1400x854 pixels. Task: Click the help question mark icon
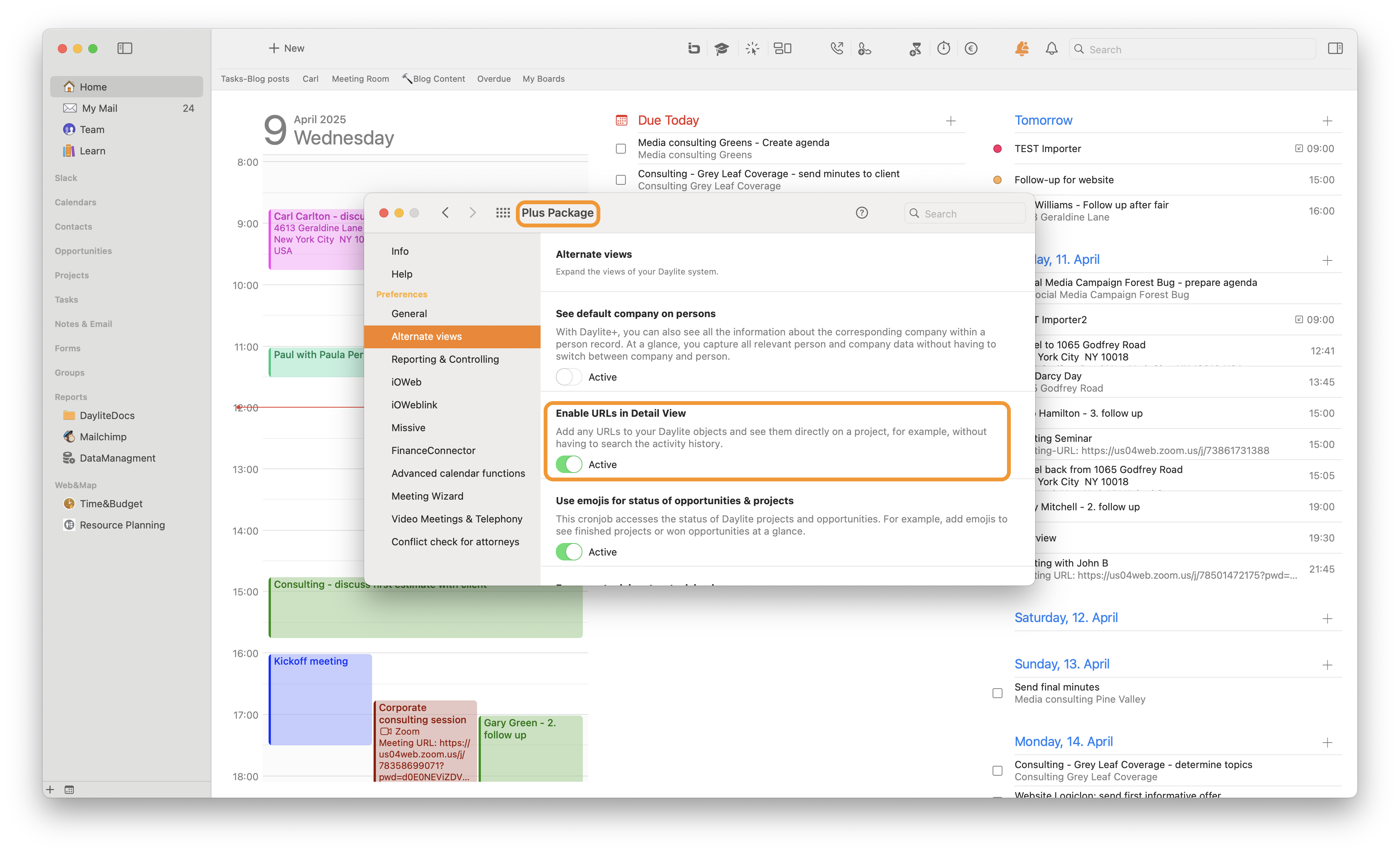pyautogui.click(x=861, y=213)
